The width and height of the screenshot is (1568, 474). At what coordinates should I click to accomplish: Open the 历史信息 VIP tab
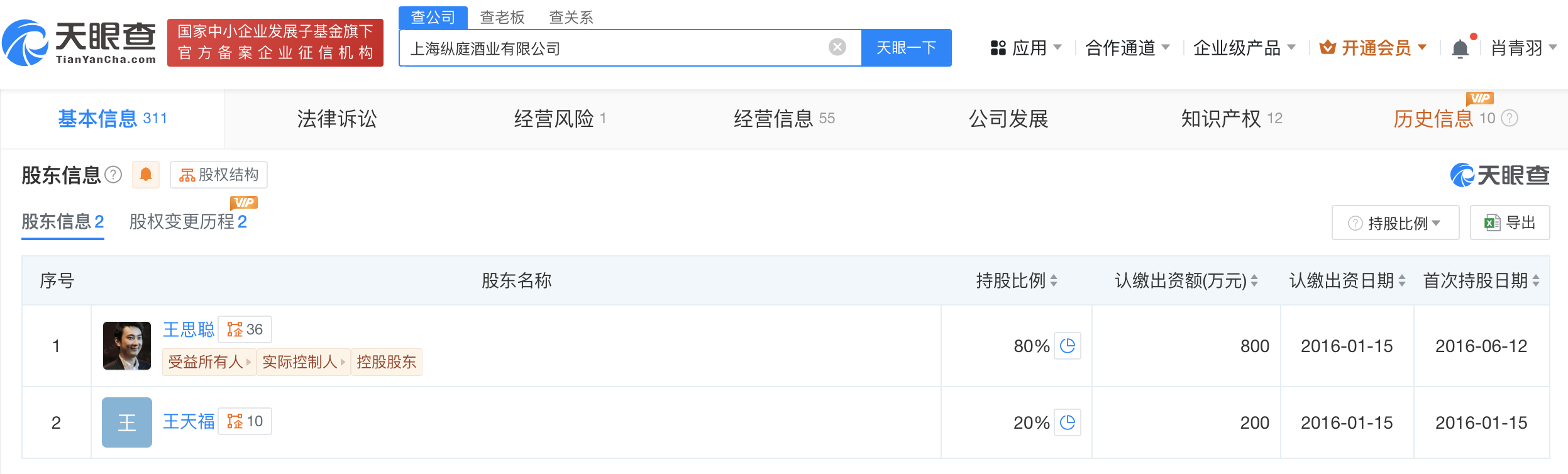pyautogui.click(x=1444, y=118)
